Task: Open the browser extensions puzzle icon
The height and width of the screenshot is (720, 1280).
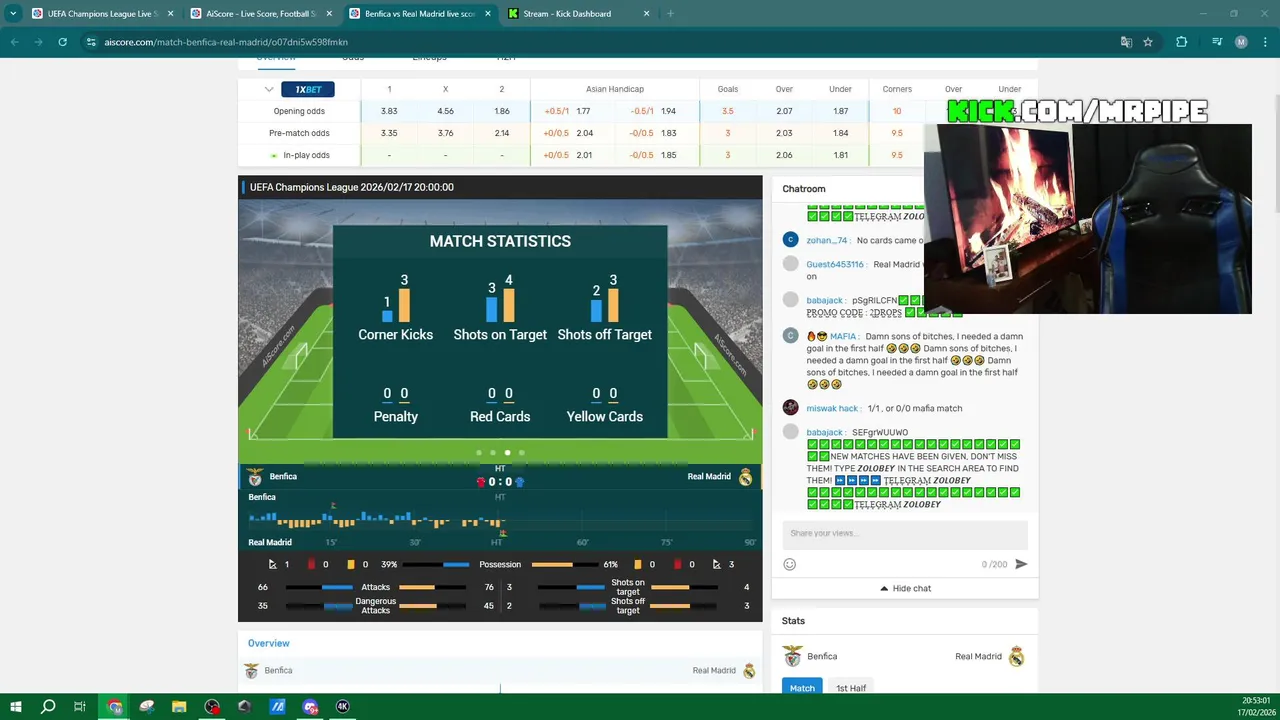Action: tap(1182, 42)
